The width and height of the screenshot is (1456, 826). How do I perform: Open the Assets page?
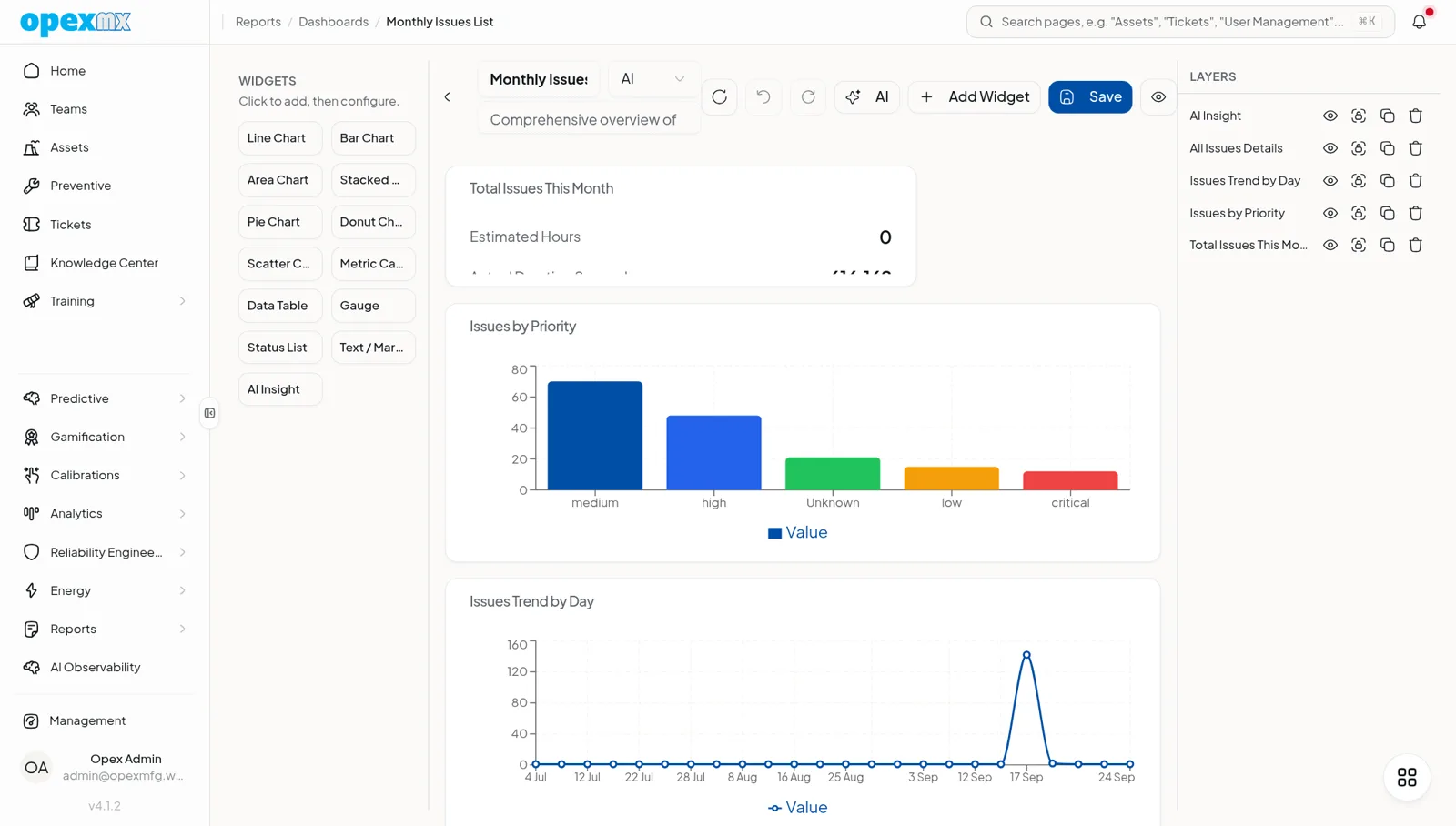(105, 147)
